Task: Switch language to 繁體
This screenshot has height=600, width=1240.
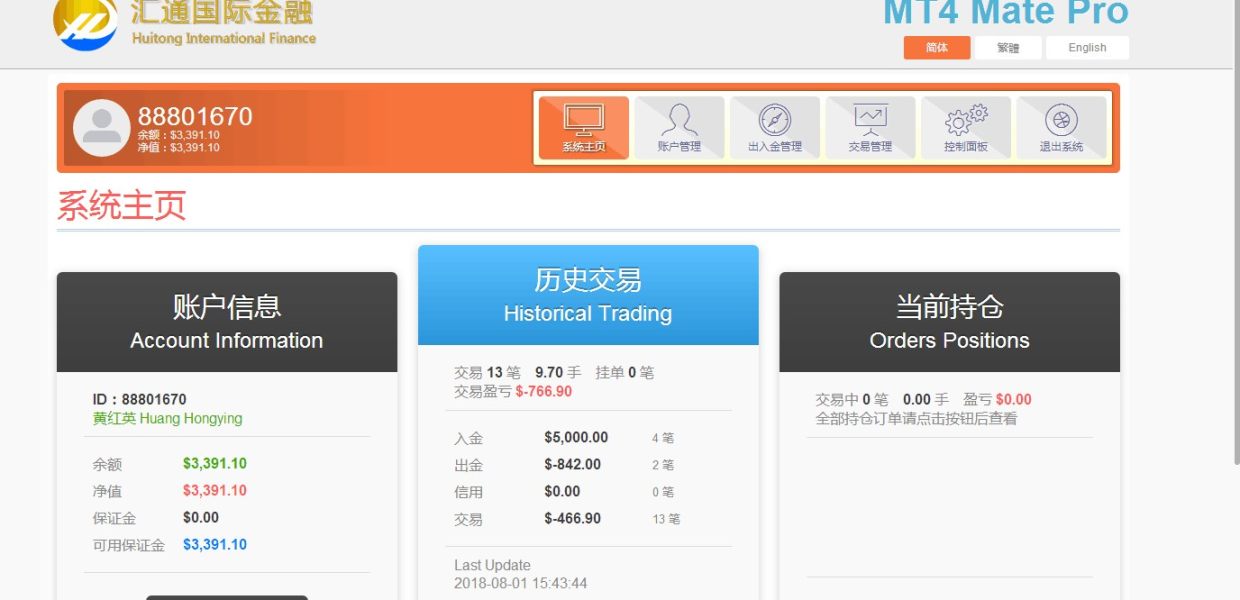Action: [x=1008, y=48]
